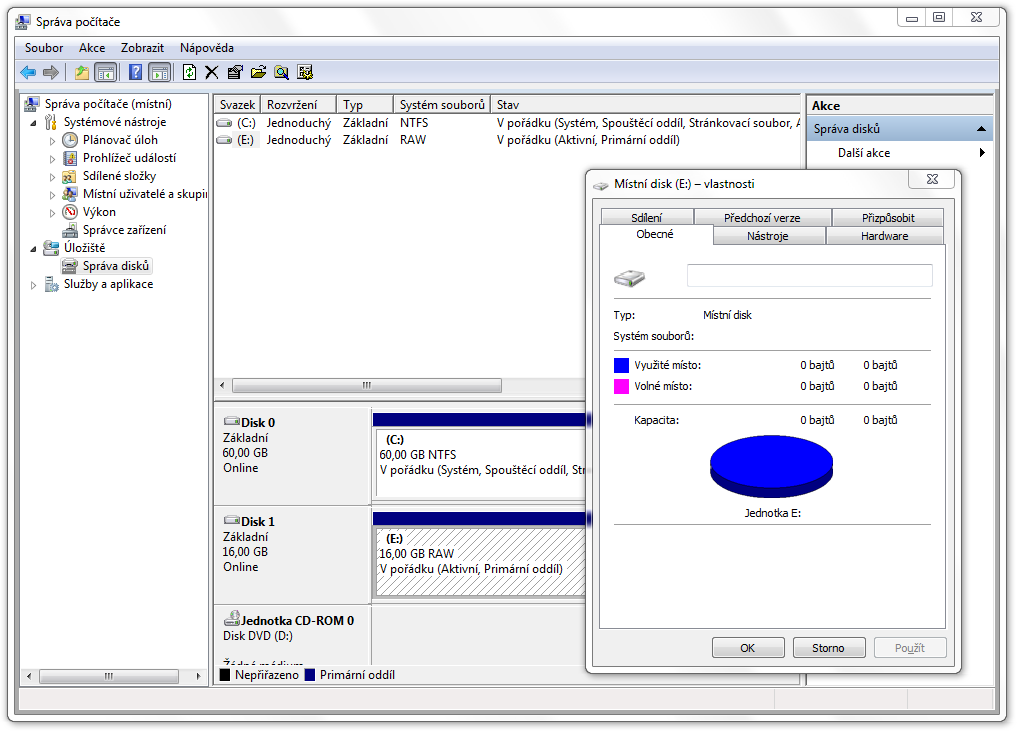Select Správa počítače (místní) root node
This screenshot has height=731, width=1017.
(108, 104)
